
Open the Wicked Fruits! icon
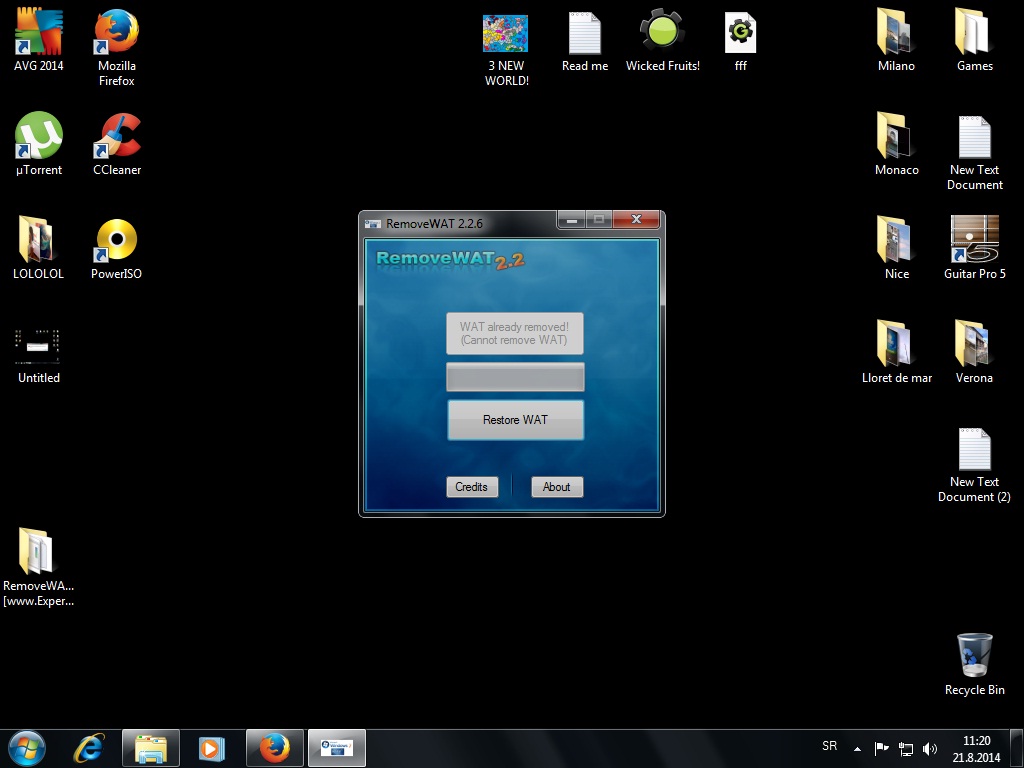tap(662, 40)
